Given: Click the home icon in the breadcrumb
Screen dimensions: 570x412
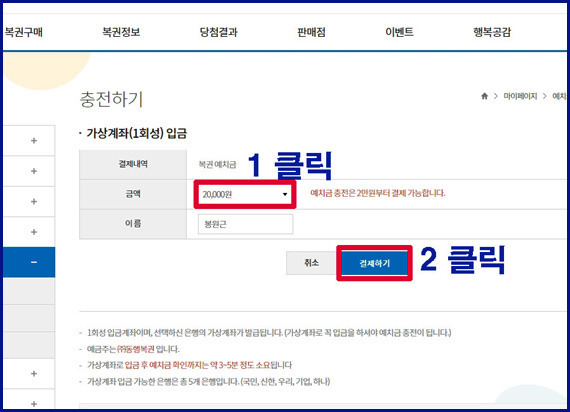Looking at the screenshot, I should point(484,96).
